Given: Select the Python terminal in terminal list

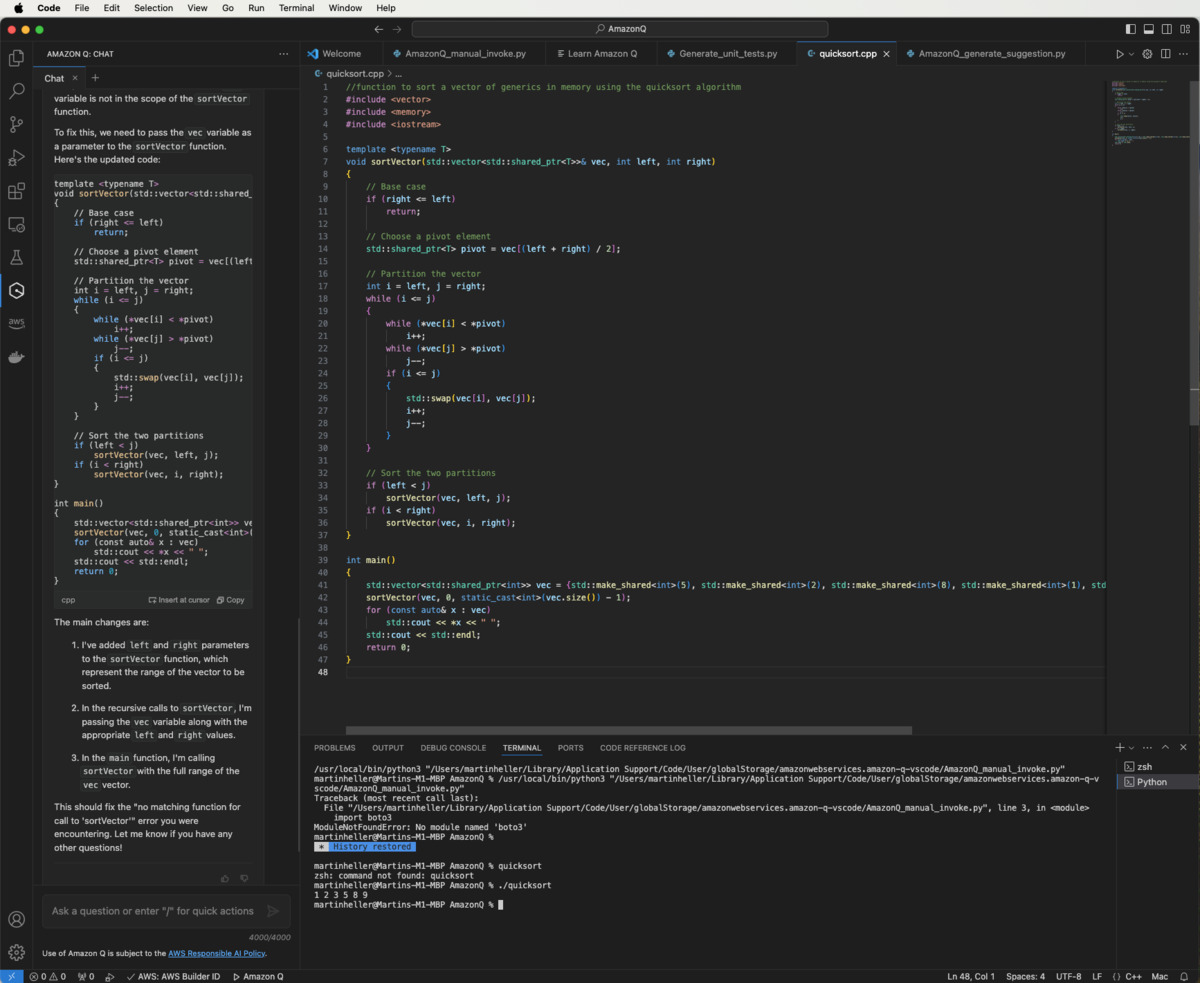Looking at the screenshot, I should [1154, 781].
